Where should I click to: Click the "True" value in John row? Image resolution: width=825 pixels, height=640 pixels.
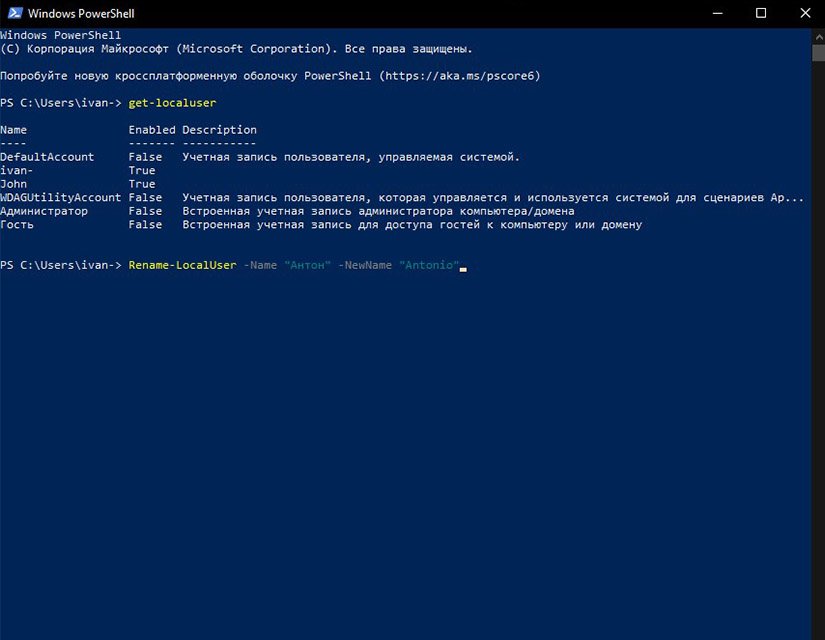(142, 184)
